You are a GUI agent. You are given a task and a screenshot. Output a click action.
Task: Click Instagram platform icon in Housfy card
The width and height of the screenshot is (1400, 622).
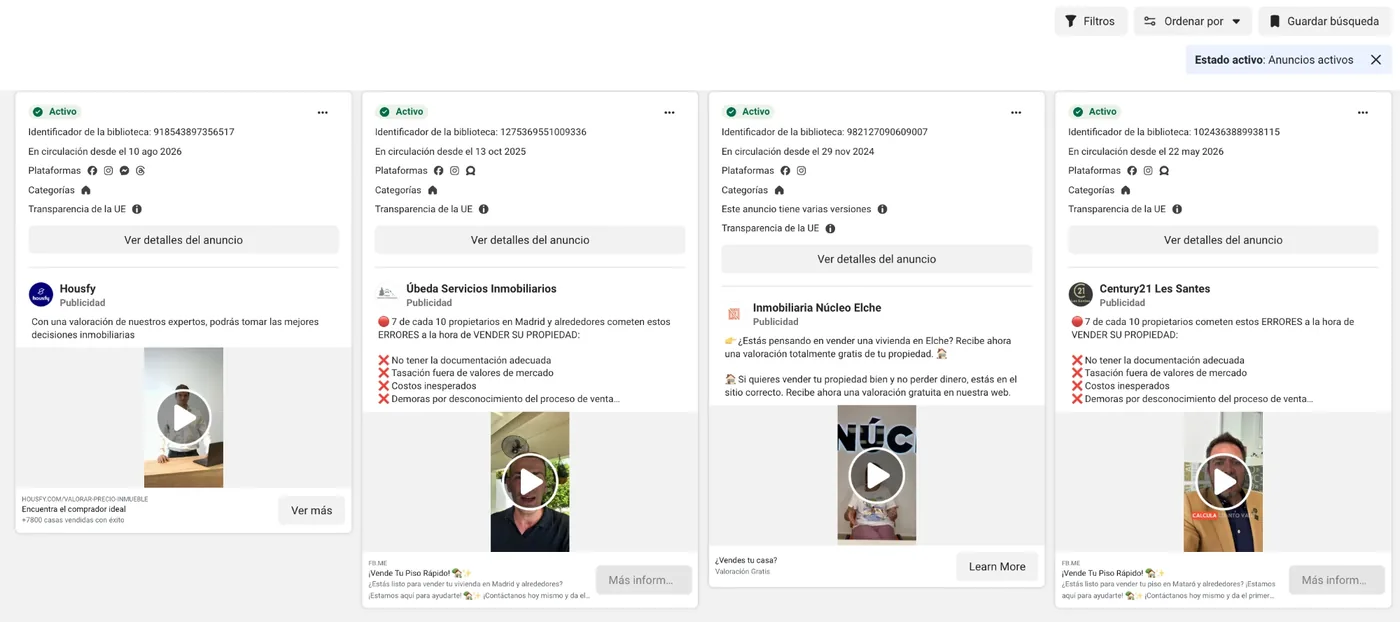coord(108,171)
